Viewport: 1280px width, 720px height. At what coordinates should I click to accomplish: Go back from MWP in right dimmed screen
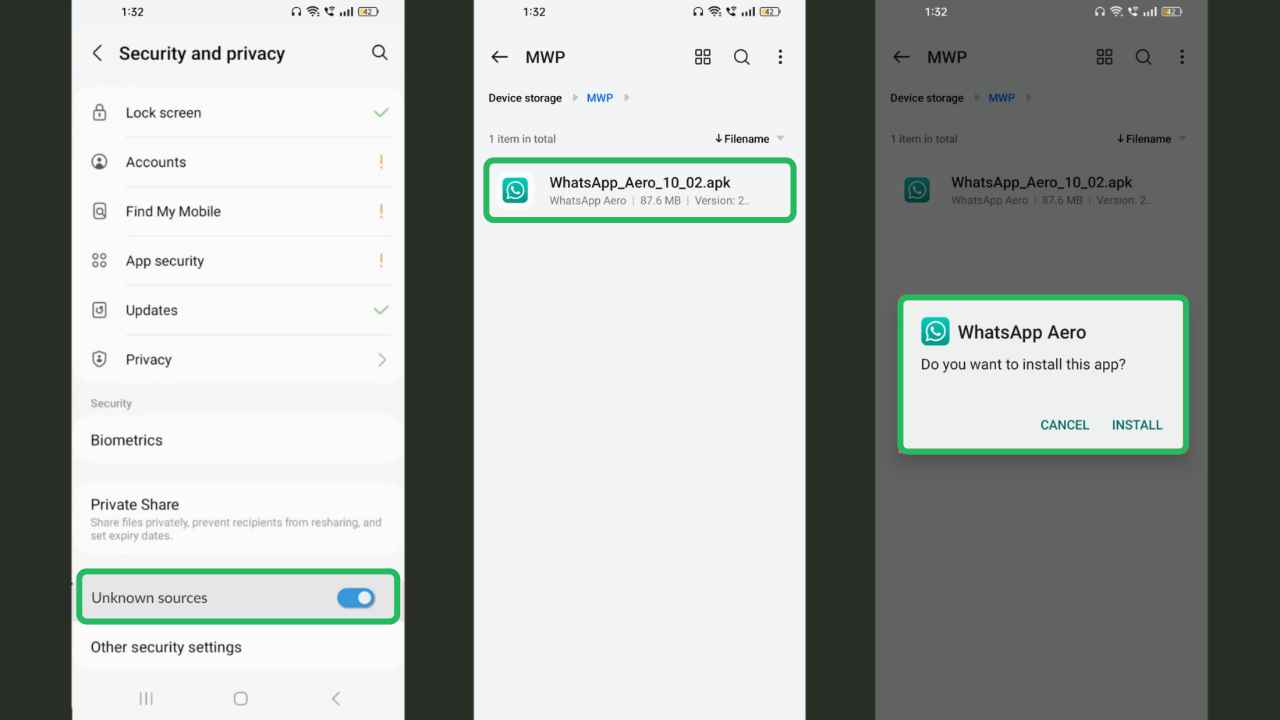click(x=901, y=57)
